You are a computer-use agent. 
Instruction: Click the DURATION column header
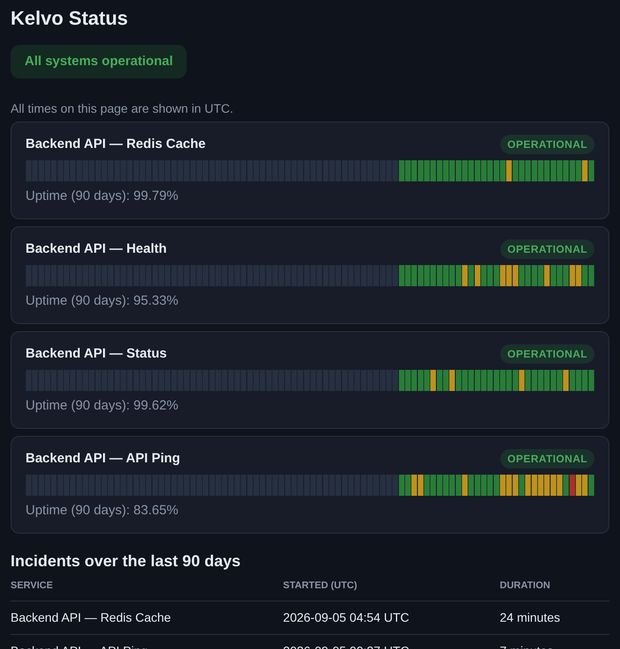[525, 585]
